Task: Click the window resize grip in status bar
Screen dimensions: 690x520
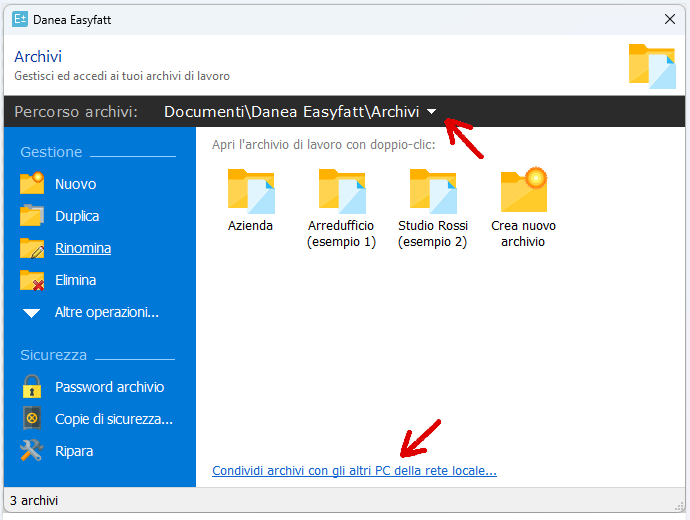Action: 679,507
